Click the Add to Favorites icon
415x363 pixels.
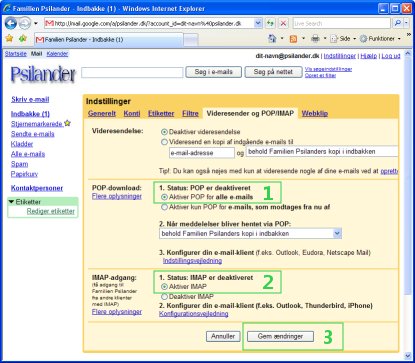pyautogui.click(x=23, y=39)
